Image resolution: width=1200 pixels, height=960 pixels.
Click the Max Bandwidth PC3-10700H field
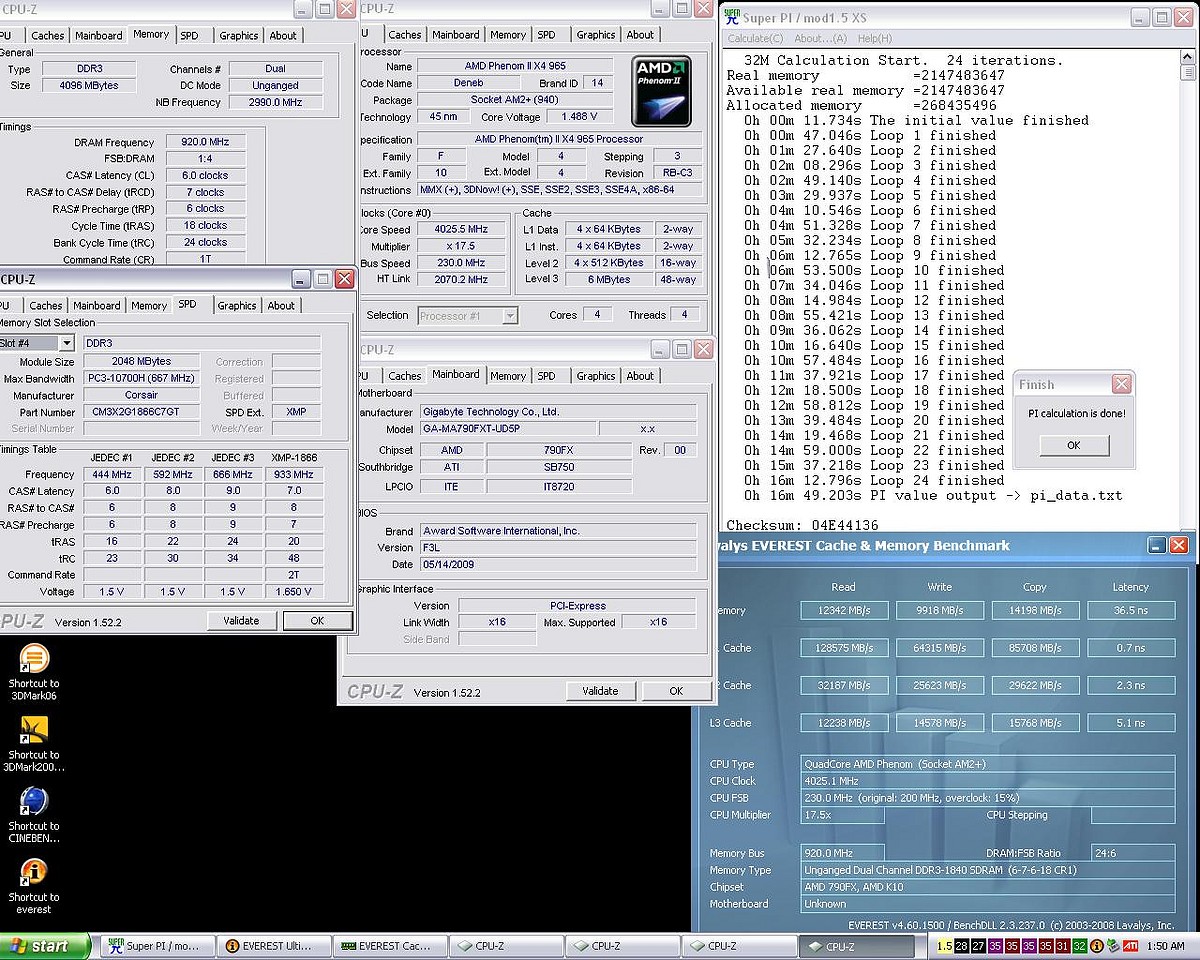(142, 378)
